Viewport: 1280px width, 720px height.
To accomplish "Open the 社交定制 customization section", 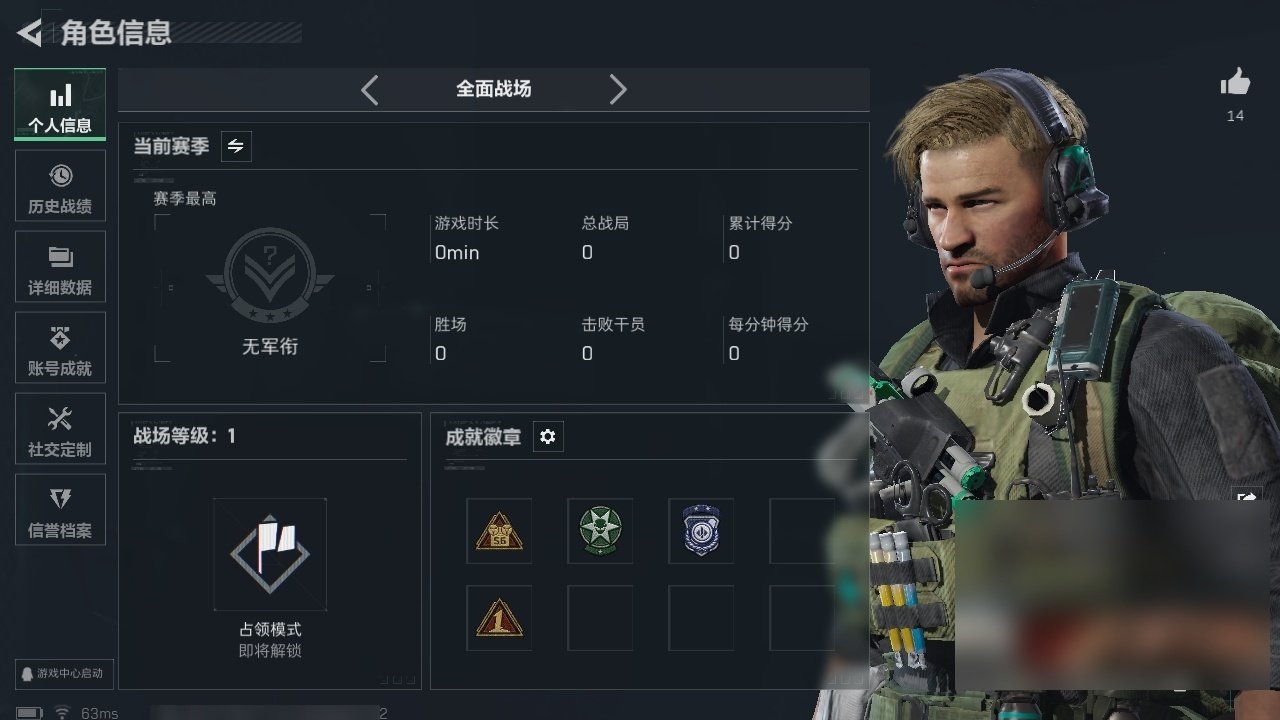I will tap(60, 430).
